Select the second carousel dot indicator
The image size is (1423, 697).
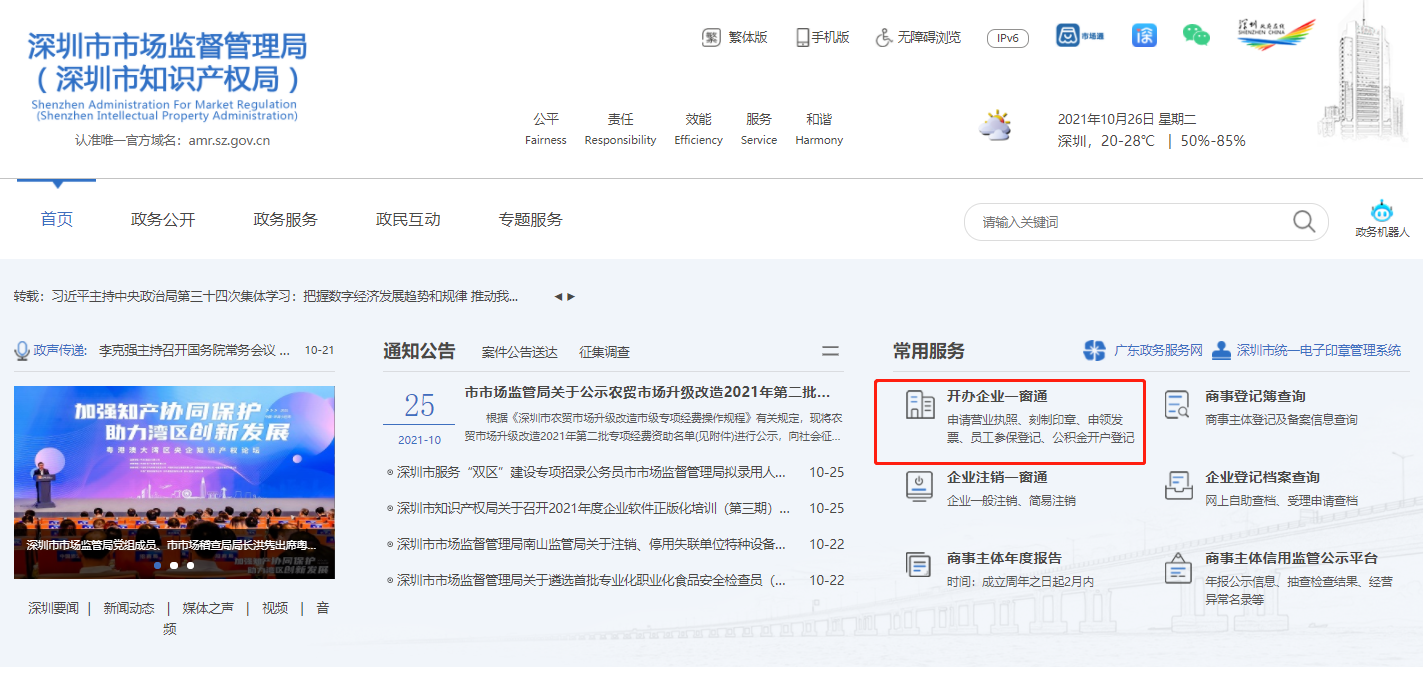(174, 564)
